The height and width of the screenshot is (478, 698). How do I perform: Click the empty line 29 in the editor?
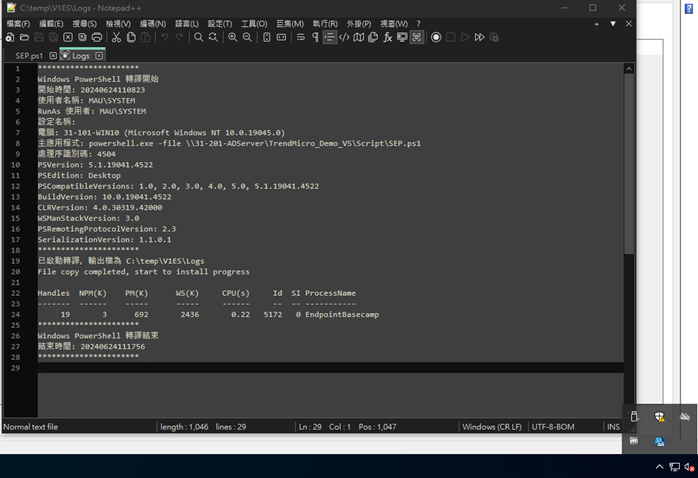[x=300, y=369]
